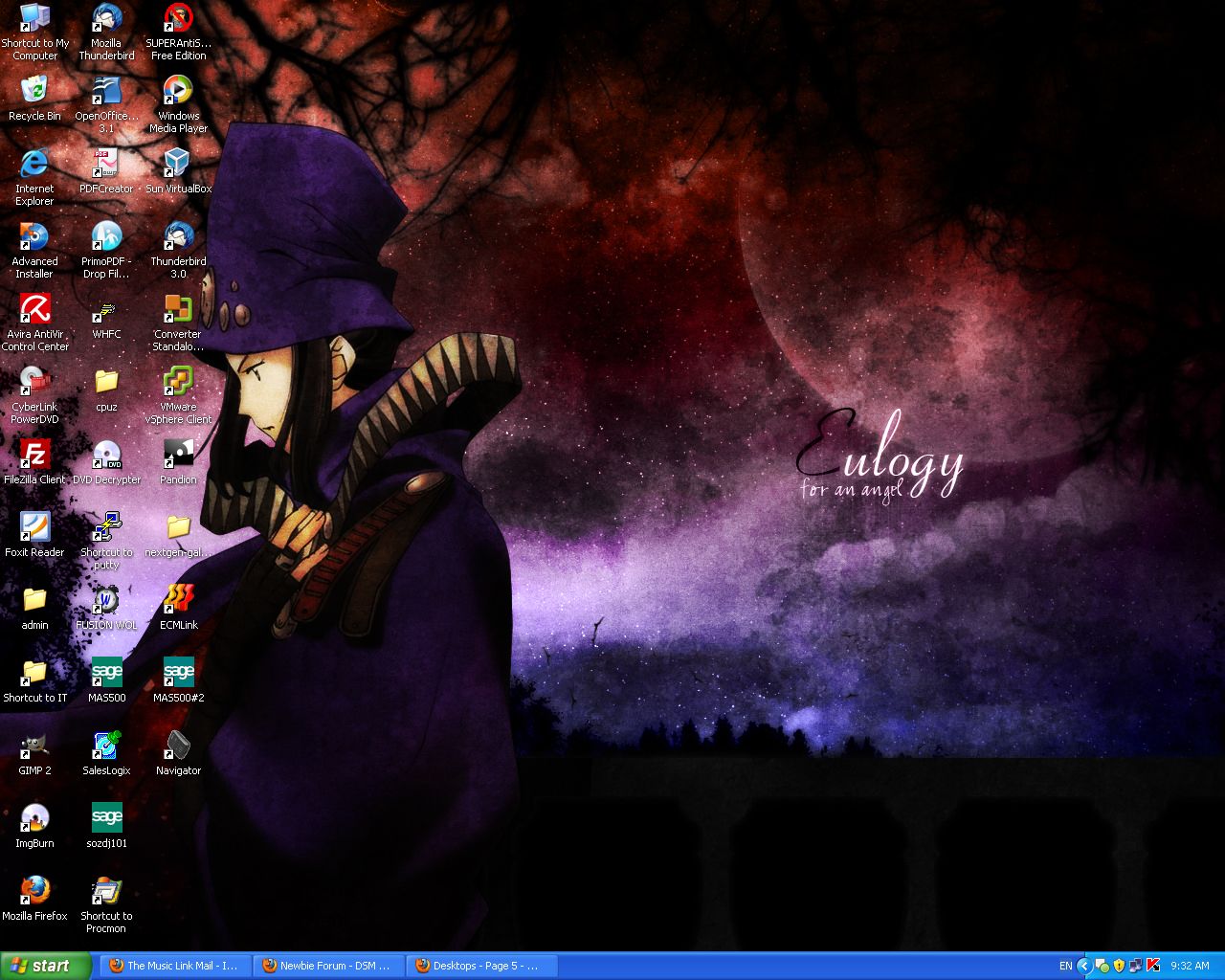Click the green status tray icon

click(1102, 966)
